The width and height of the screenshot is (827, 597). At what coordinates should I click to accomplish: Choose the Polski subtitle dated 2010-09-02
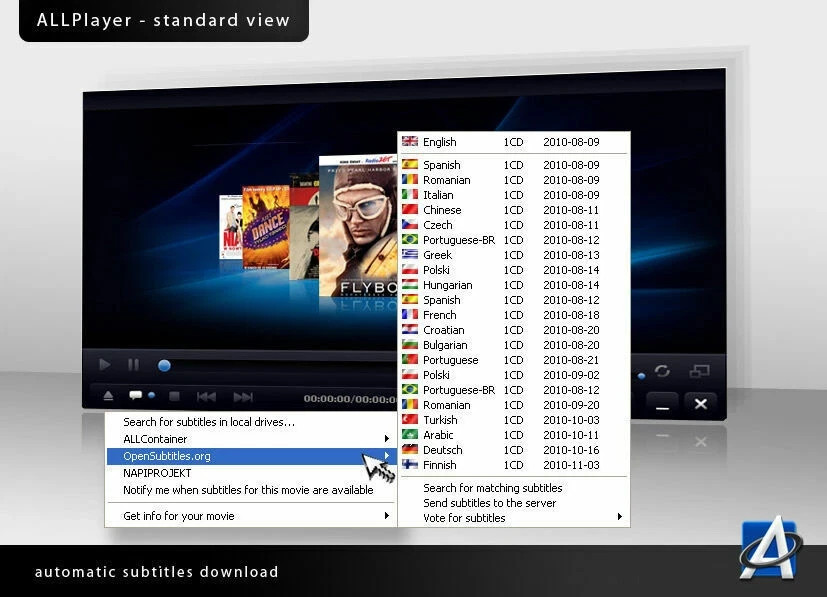(x=514, y=375)
